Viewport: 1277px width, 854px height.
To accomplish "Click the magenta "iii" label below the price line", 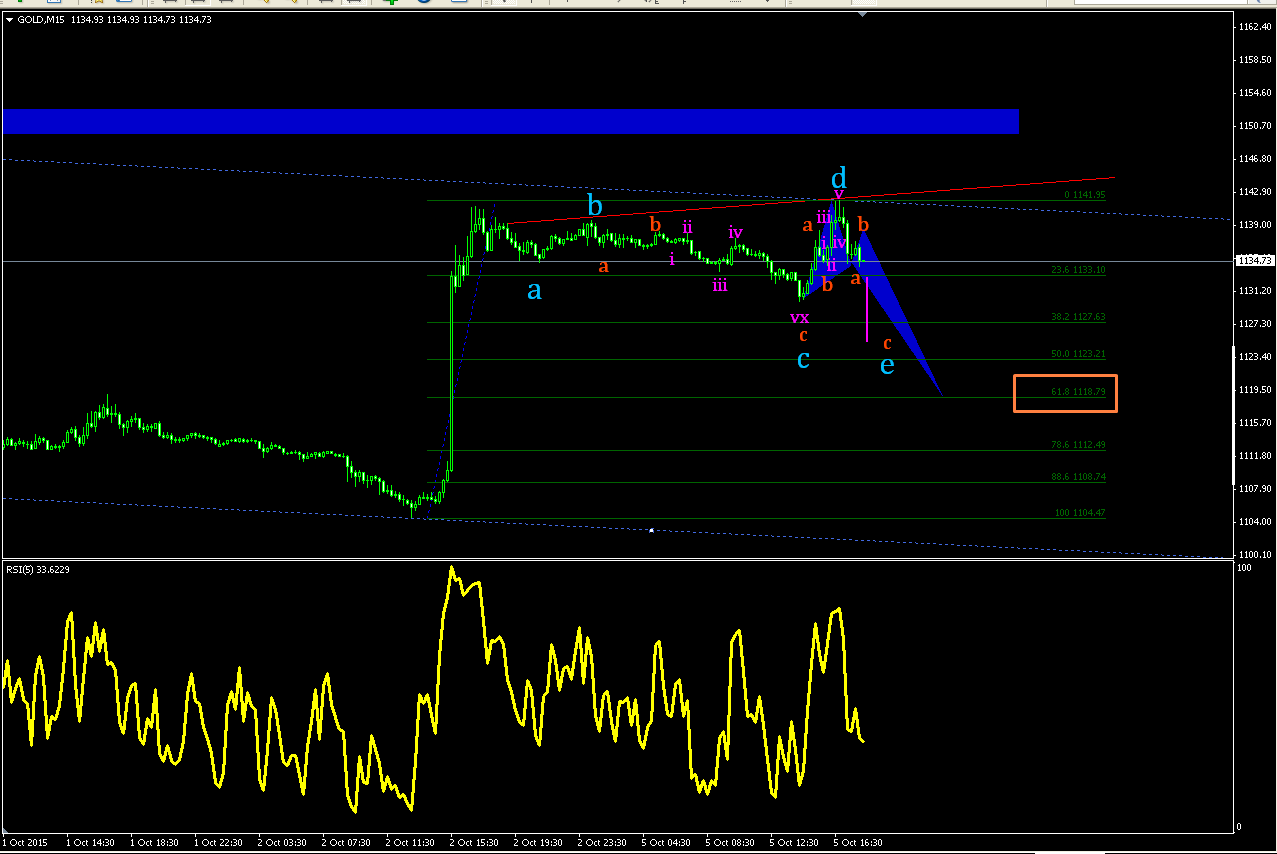I will (x=719, y=285).
